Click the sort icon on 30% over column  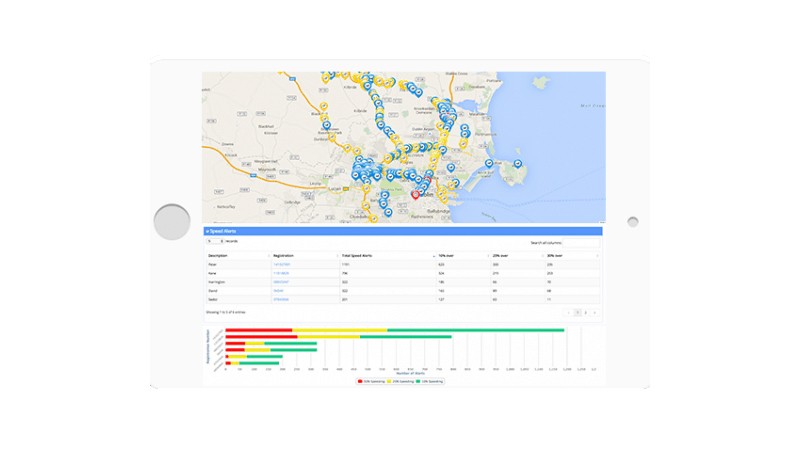[596, 256]
